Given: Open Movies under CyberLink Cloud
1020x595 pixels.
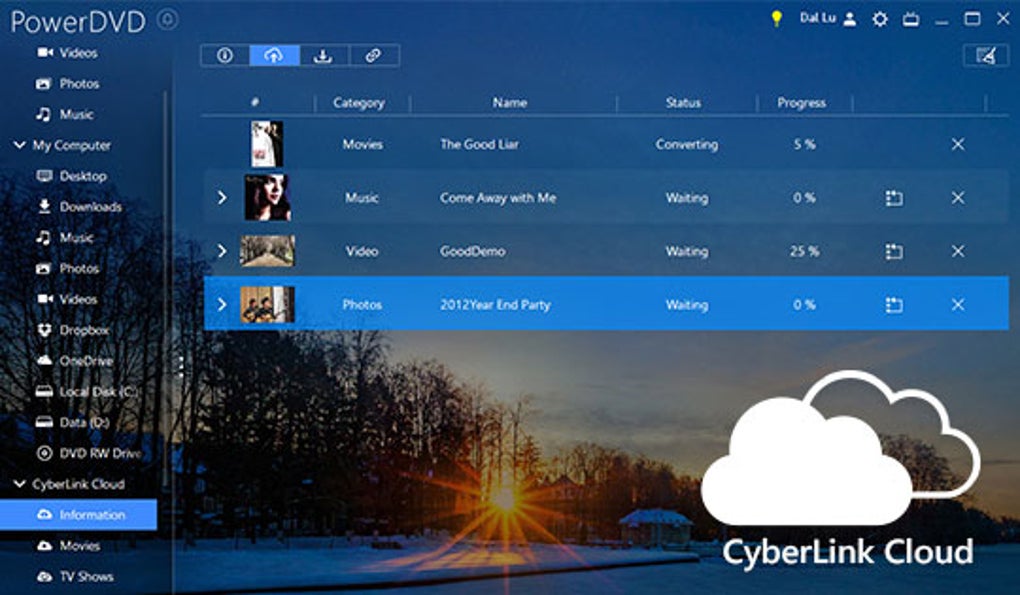Looking at the screenshot, I should click(x=68, y=546).
